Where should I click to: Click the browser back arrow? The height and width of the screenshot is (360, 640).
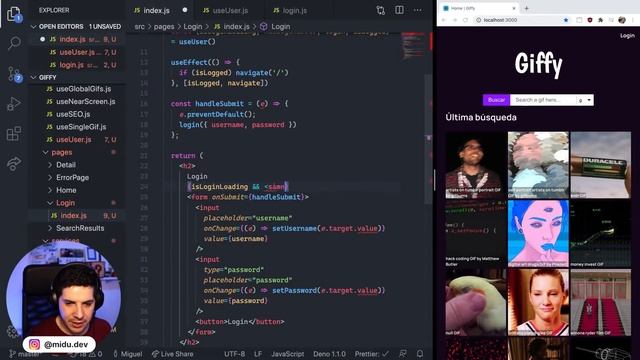coord(444,20)
